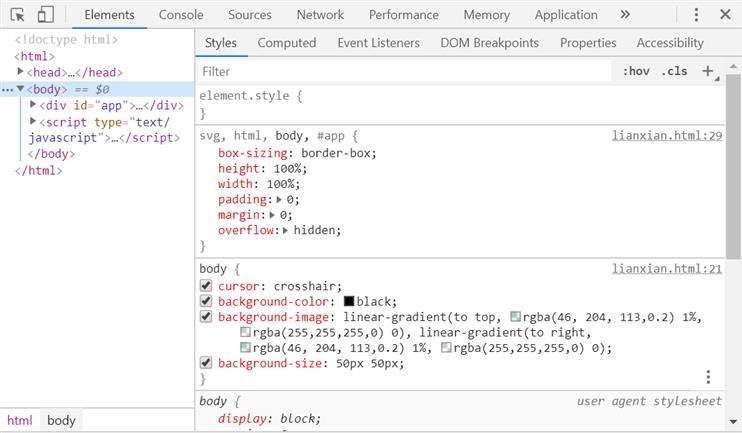742x433 pixels.
Task: Click the black background-color swatch
Action: [x=349, y=302]
